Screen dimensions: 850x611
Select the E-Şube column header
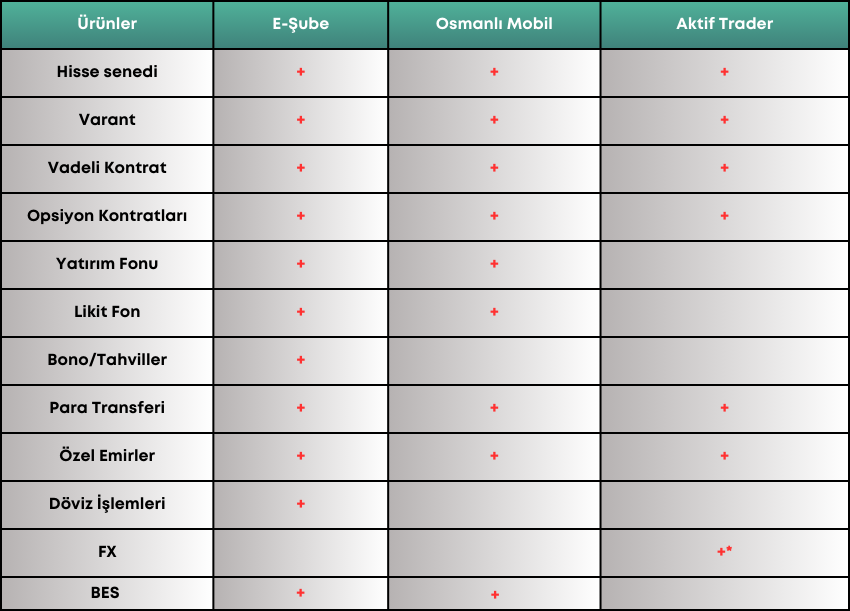[301, 24]
